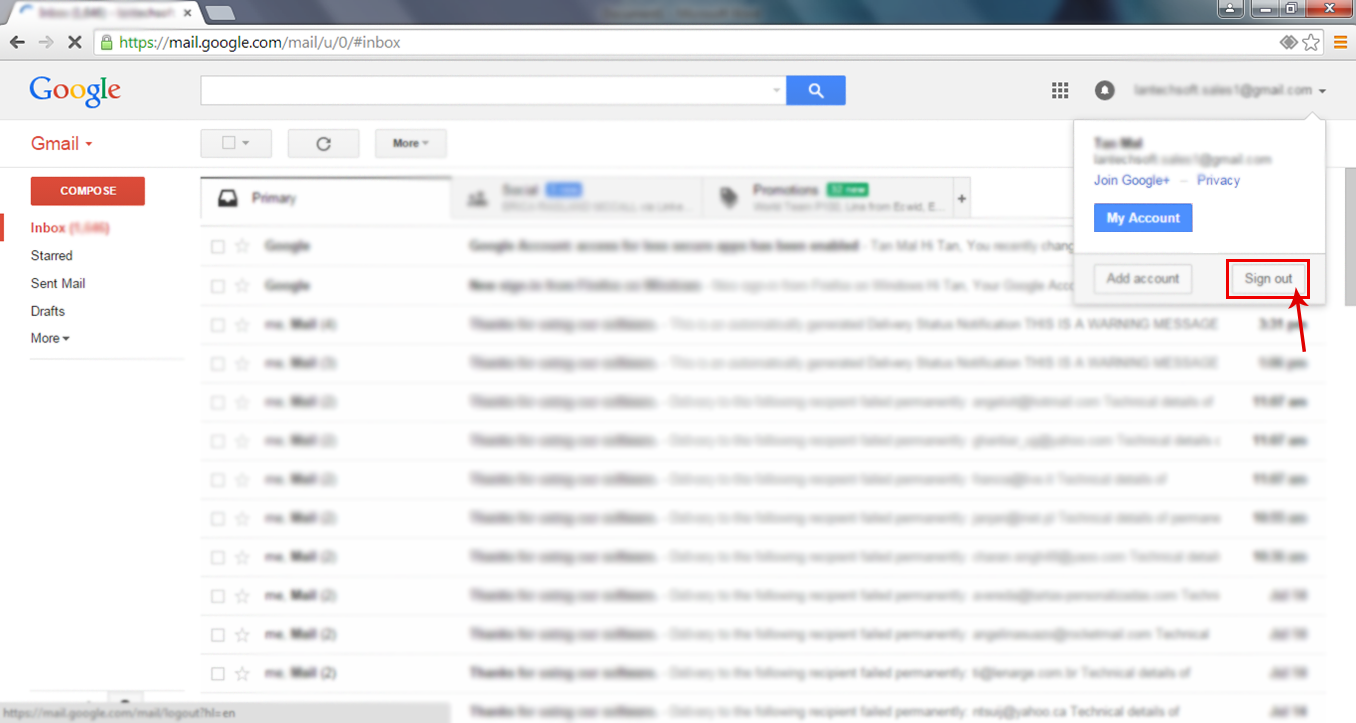The image size is (1356, 723).
Task: Open the Chrome hamburger menu
Action: point(1340,43)
